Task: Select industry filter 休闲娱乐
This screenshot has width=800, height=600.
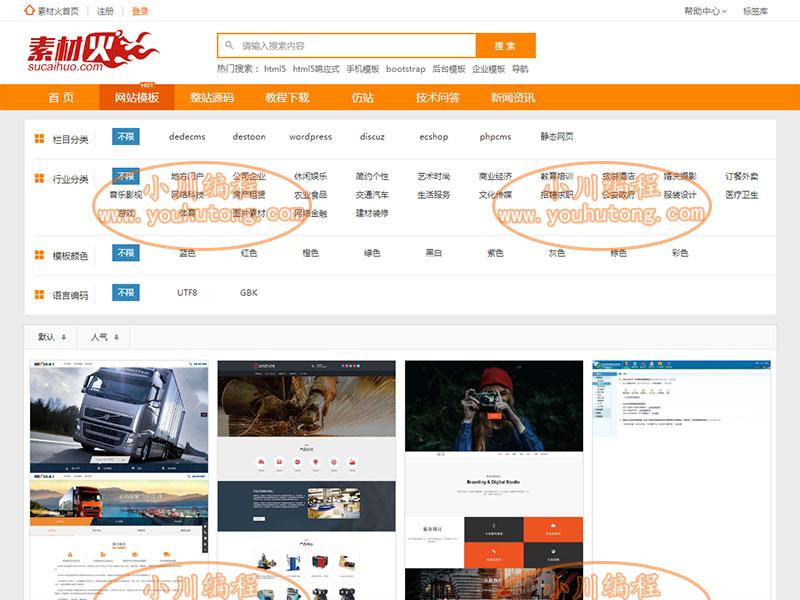Action: click(310, 176)
